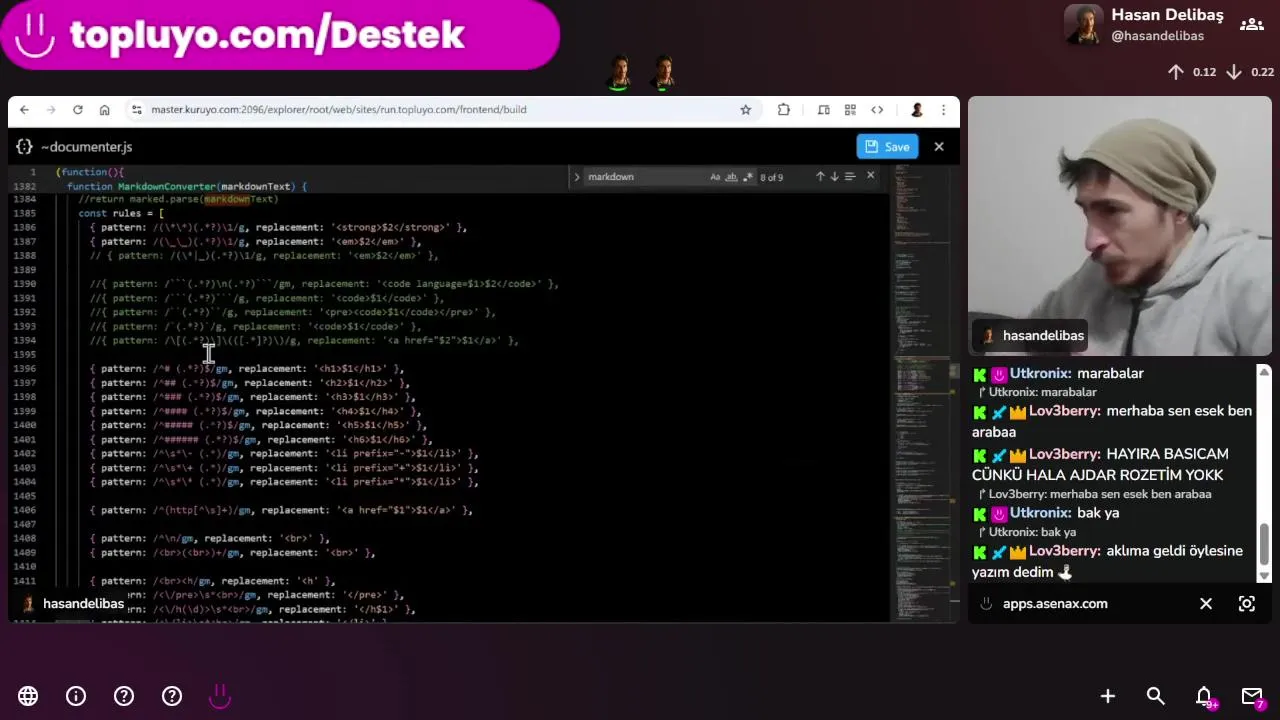Screen dimensions: 1280x720
Task: Click the plus add icon
Action: [x=1108, y=696]
